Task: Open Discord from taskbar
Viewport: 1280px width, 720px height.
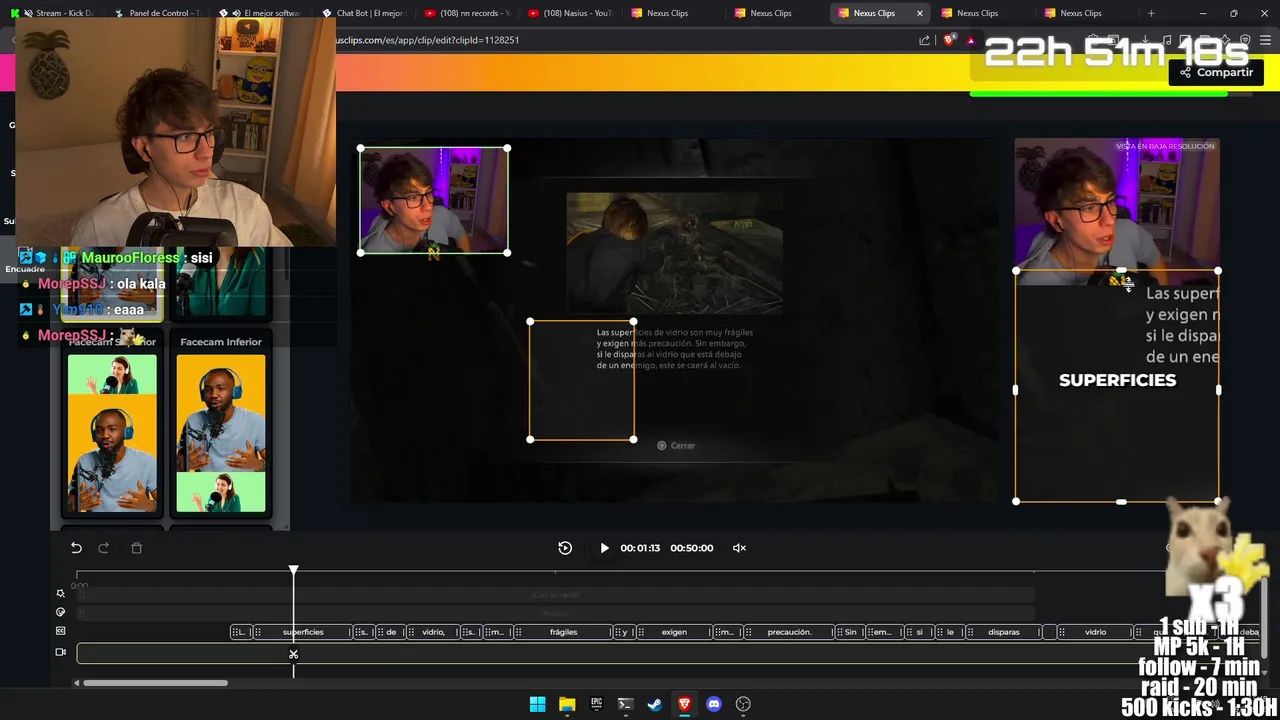Action: [713, 704]
